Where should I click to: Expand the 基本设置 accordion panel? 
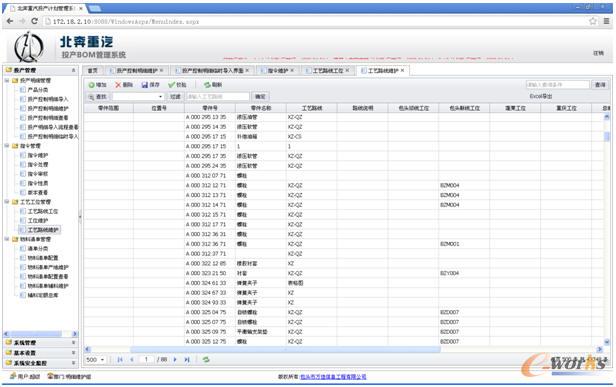click(73, 353)
